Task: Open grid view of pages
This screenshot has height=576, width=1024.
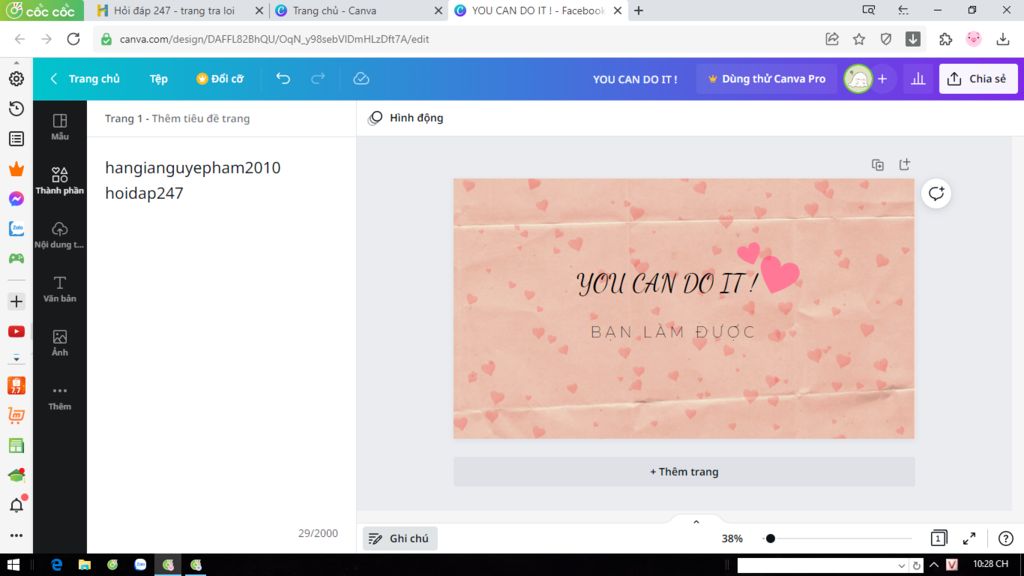Action: [x=938, y=538]
